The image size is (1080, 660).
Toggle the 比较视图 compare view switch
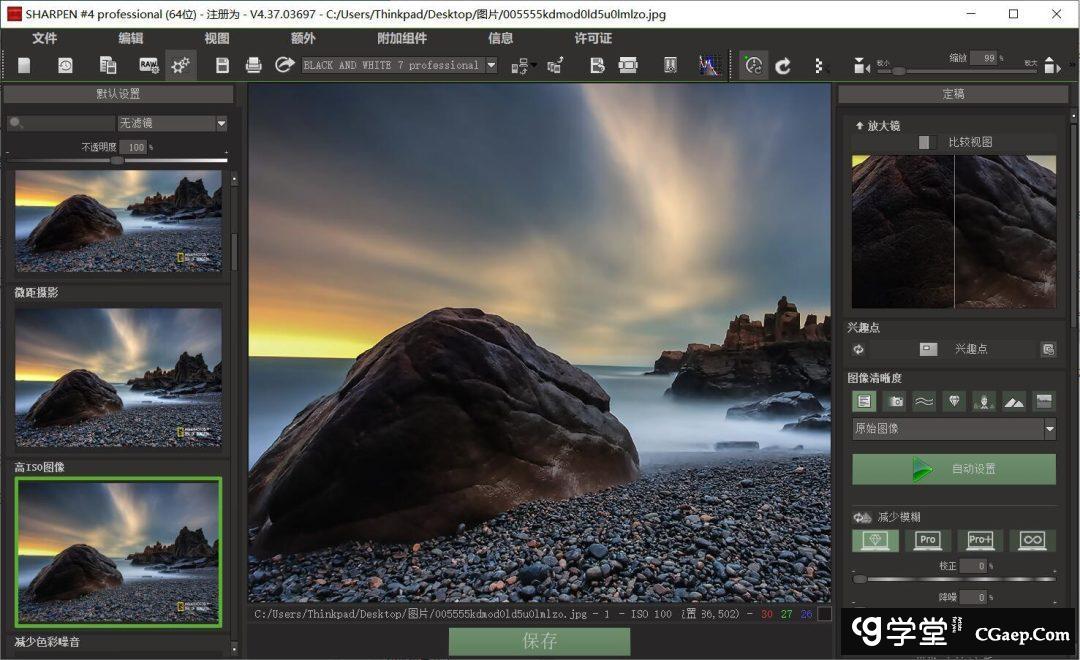click(x=927, y=142)
